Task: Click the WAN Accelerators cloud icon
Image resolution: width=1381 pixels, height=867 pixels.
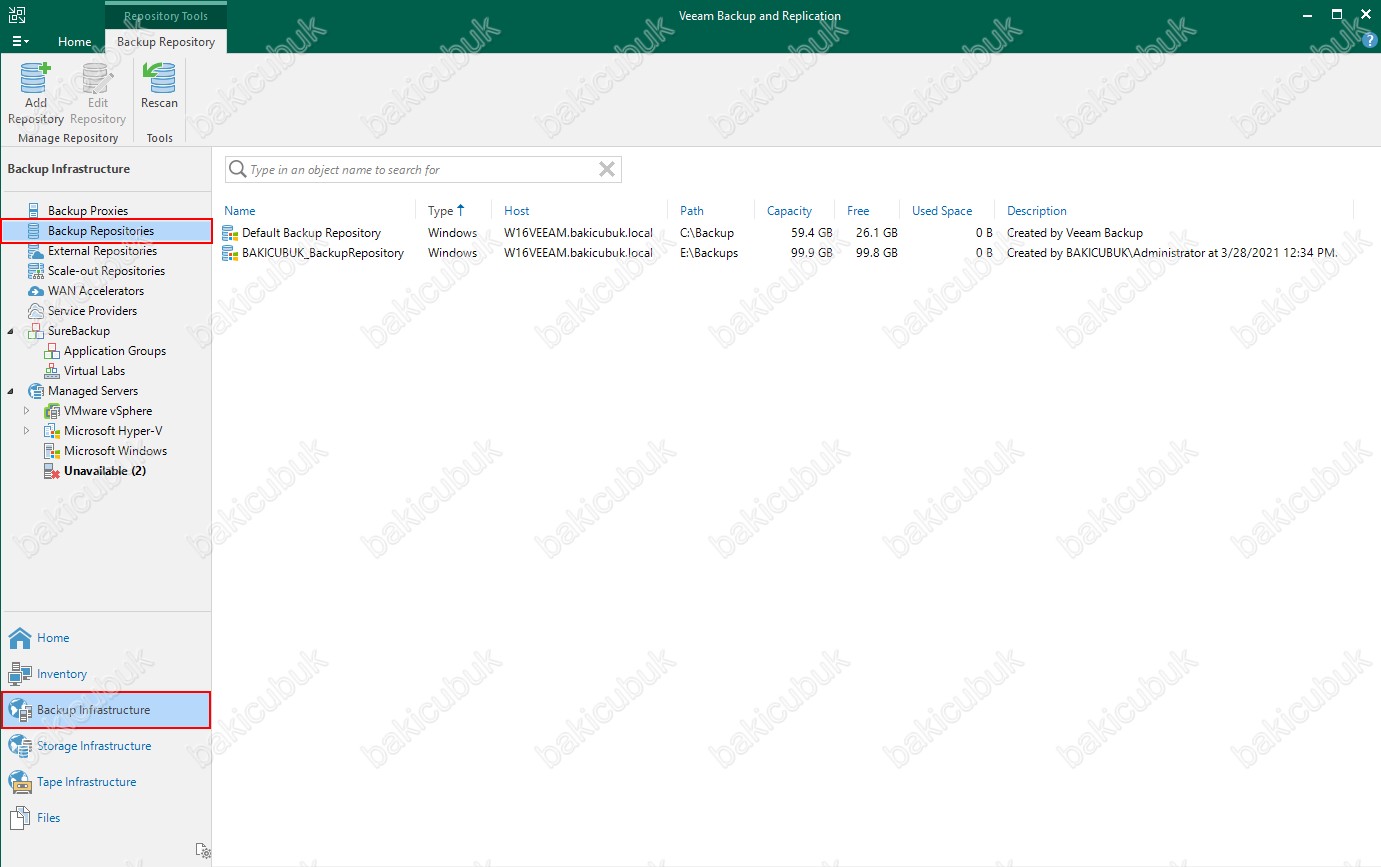Action: [x=36, y=291]
